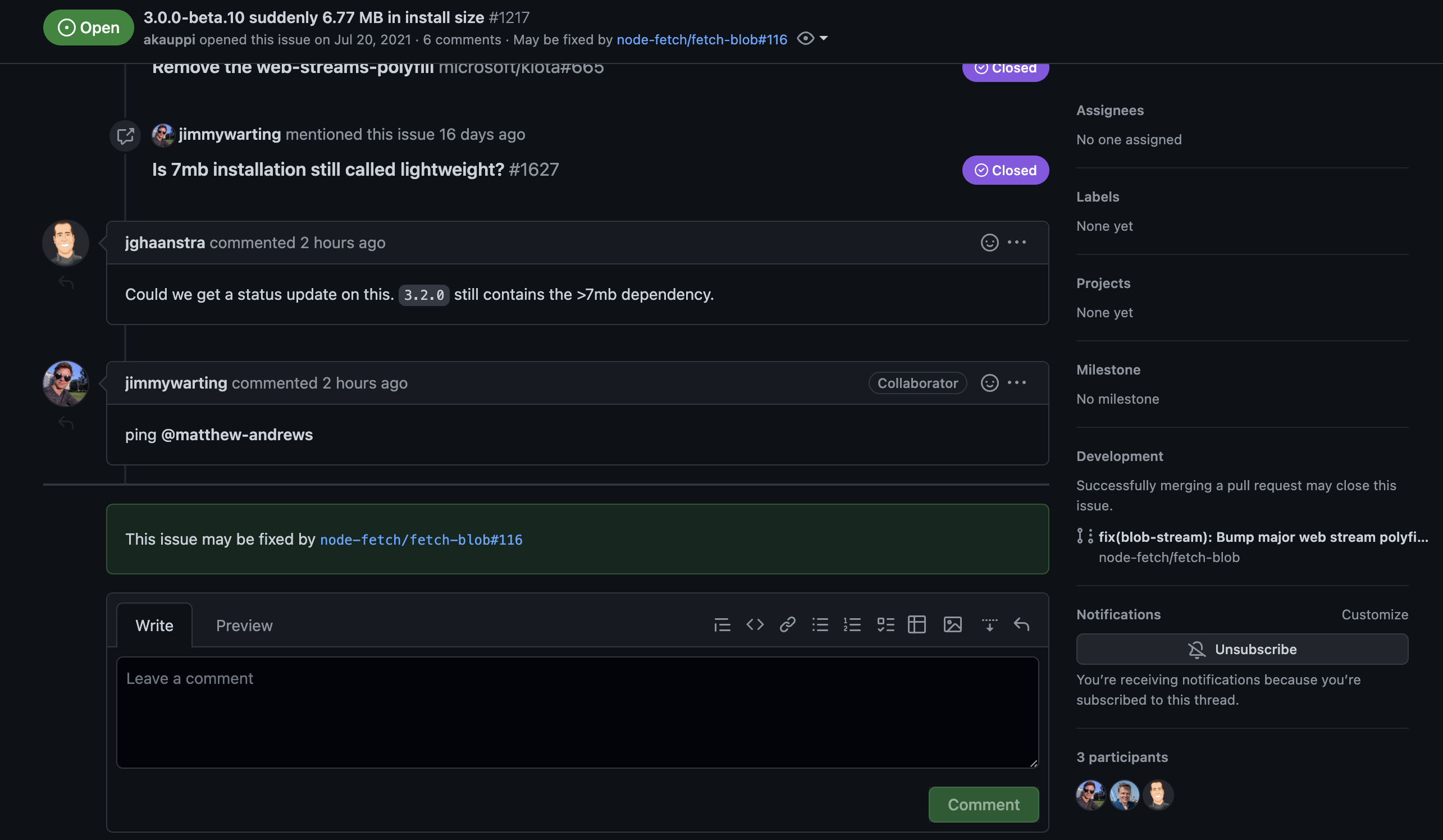The width and height of the screenshot is (1443, 840).
Task: Insert a task list in the comment
Action: [x=885, y=624]
